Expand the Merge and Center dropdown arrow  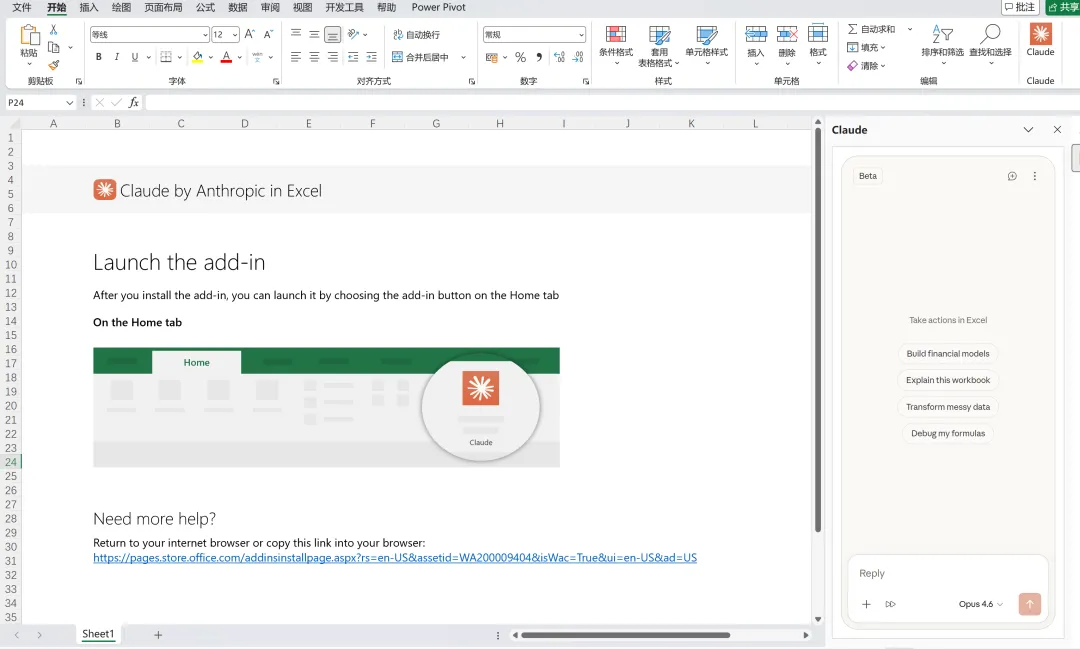pos(464,57)
